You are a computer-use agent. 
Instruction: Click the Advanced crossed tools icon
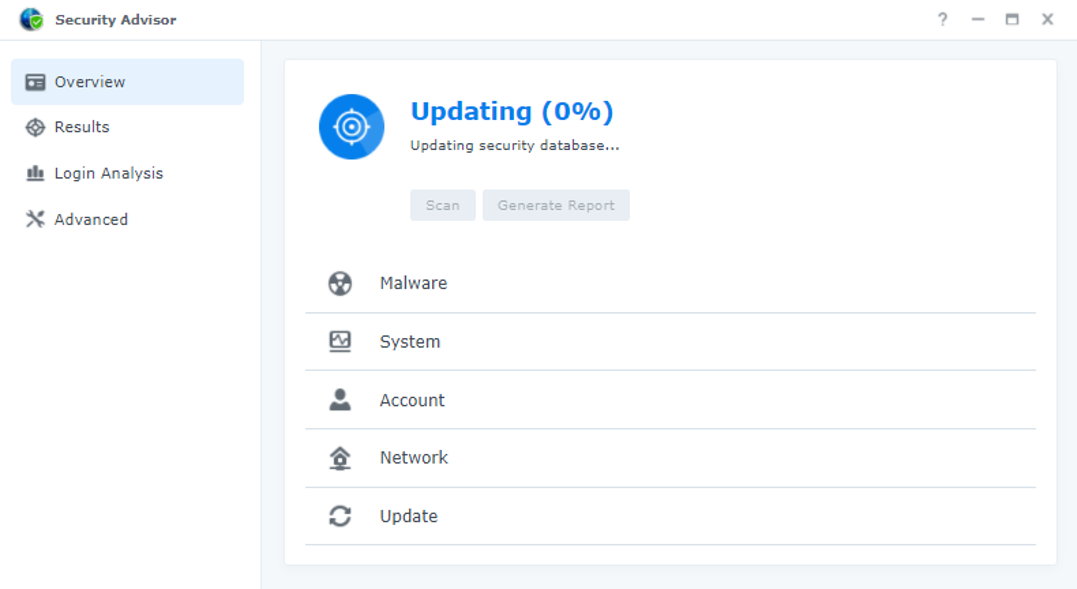click(x=36, y=219)
